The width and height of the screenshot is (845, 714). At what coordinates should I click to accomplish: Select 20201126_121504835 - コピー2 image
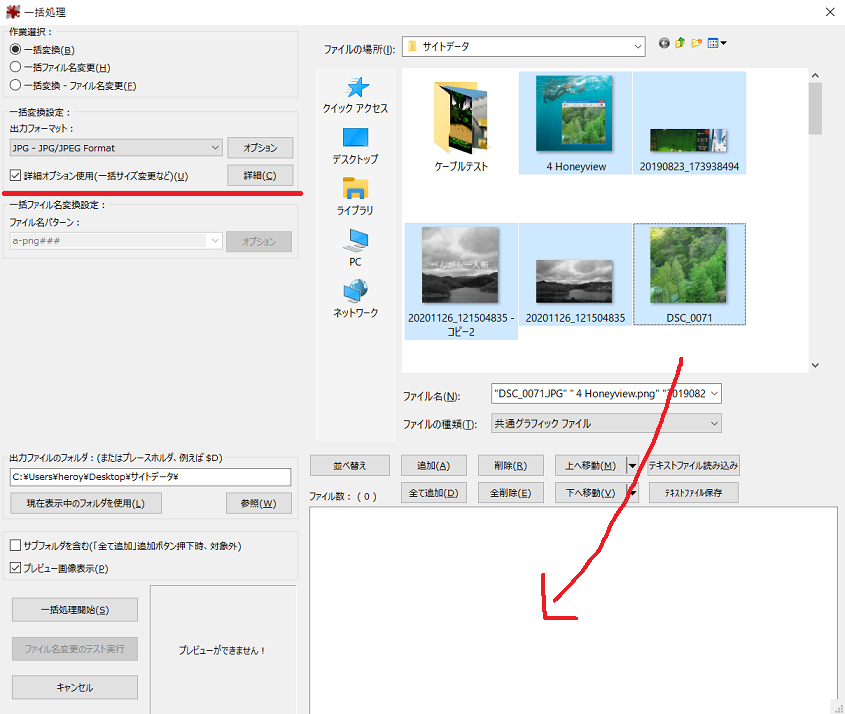tap(461, 281)
